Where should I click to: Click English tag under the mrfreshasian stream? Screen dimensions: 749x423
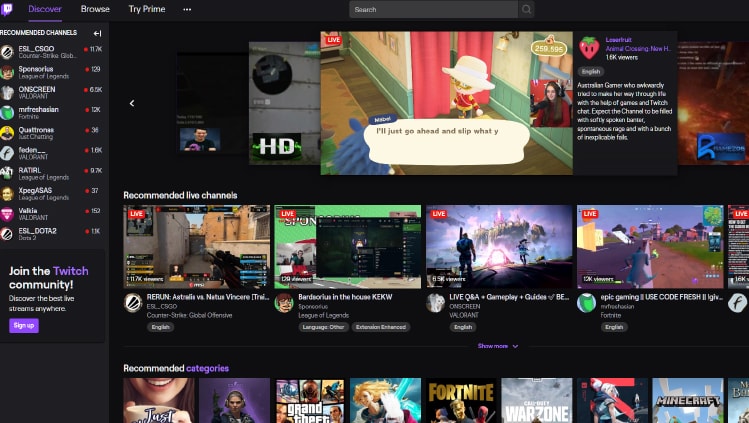[614, 327]
